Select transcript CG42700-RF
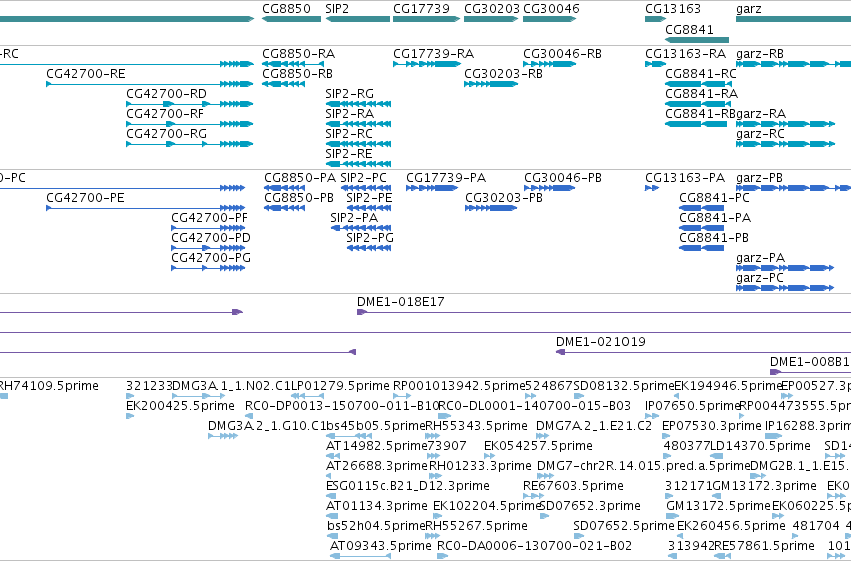The width and height of the screenshot is (851, 561). point(190,124)
